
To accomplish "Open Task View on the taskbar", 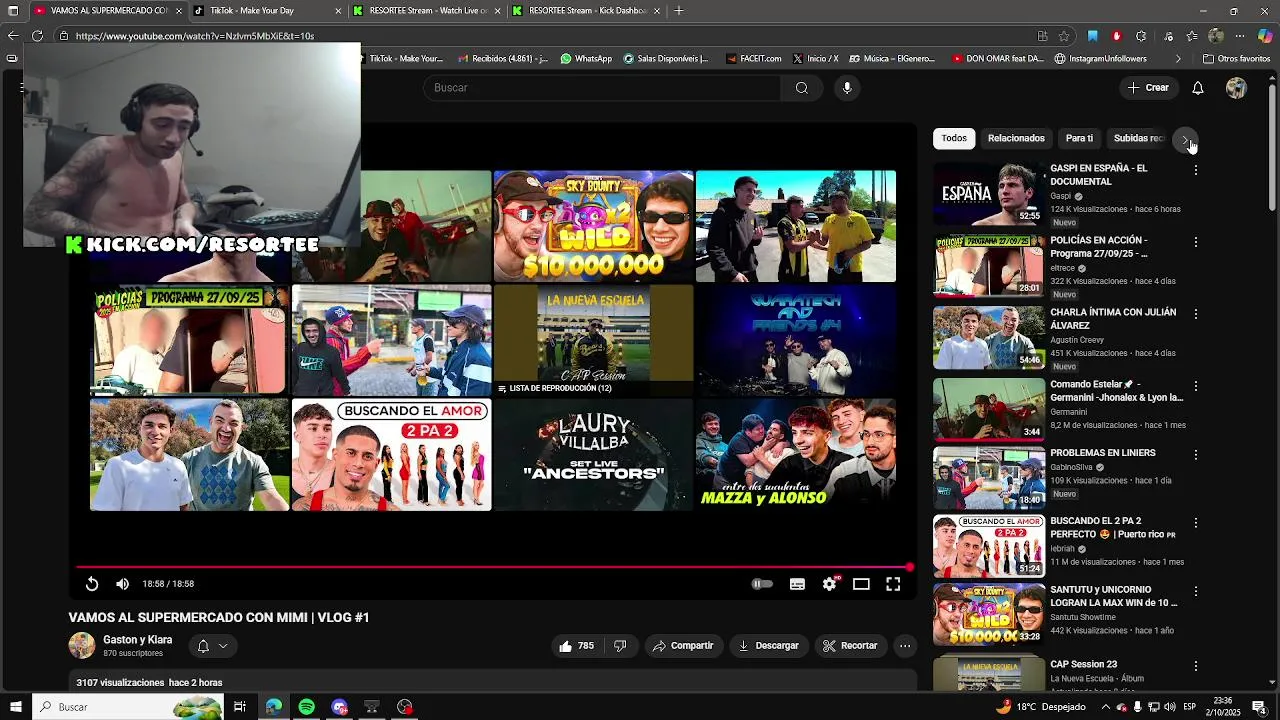I will coord(240,707).
